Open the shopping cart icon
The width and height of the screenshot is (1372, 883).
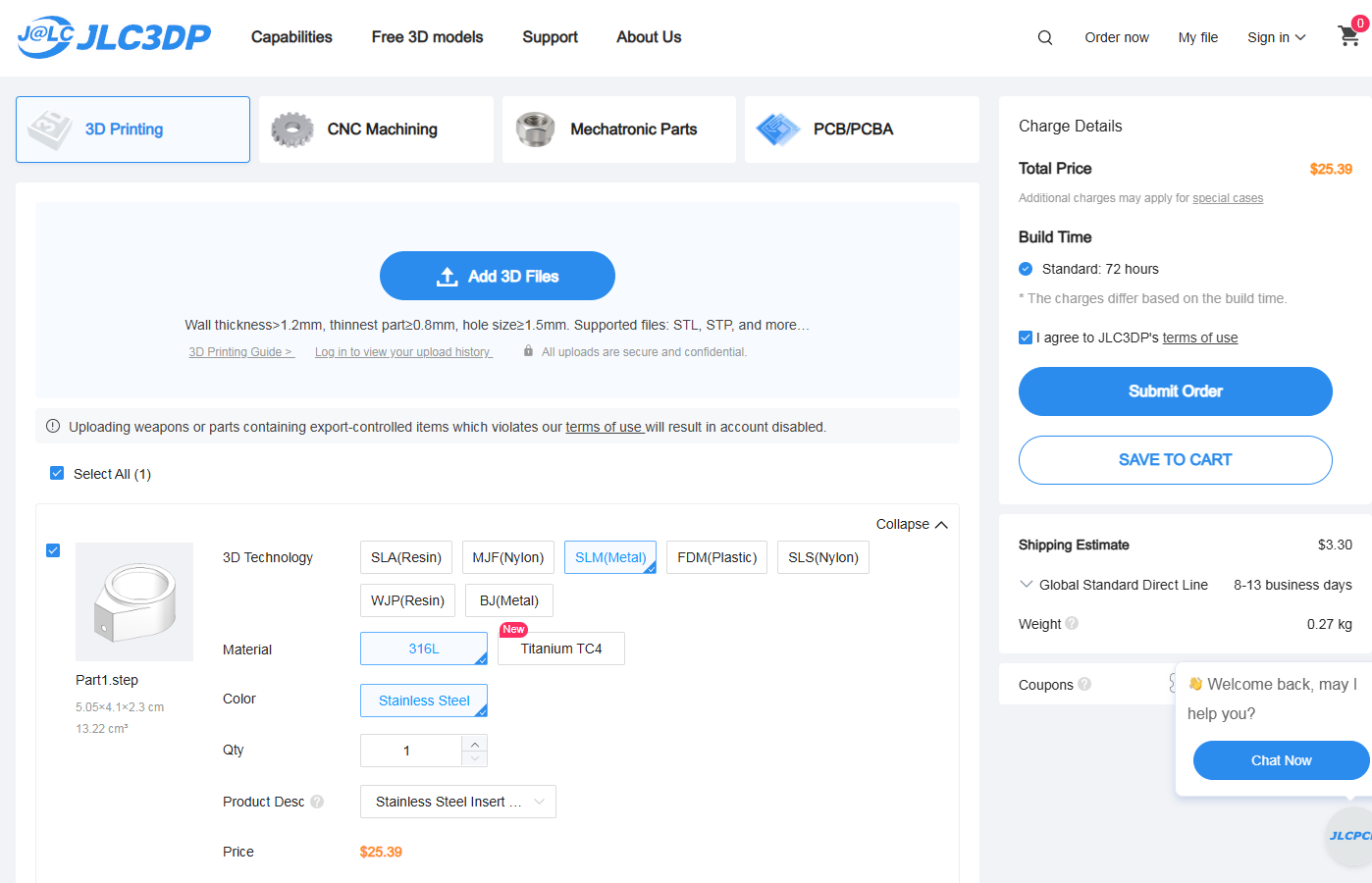(x=1349, y=36)
